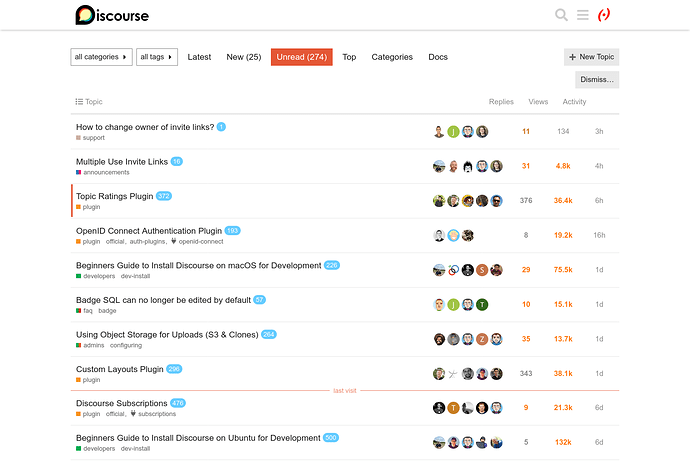Sort topics by Activity column header

(x=574, y=102)
